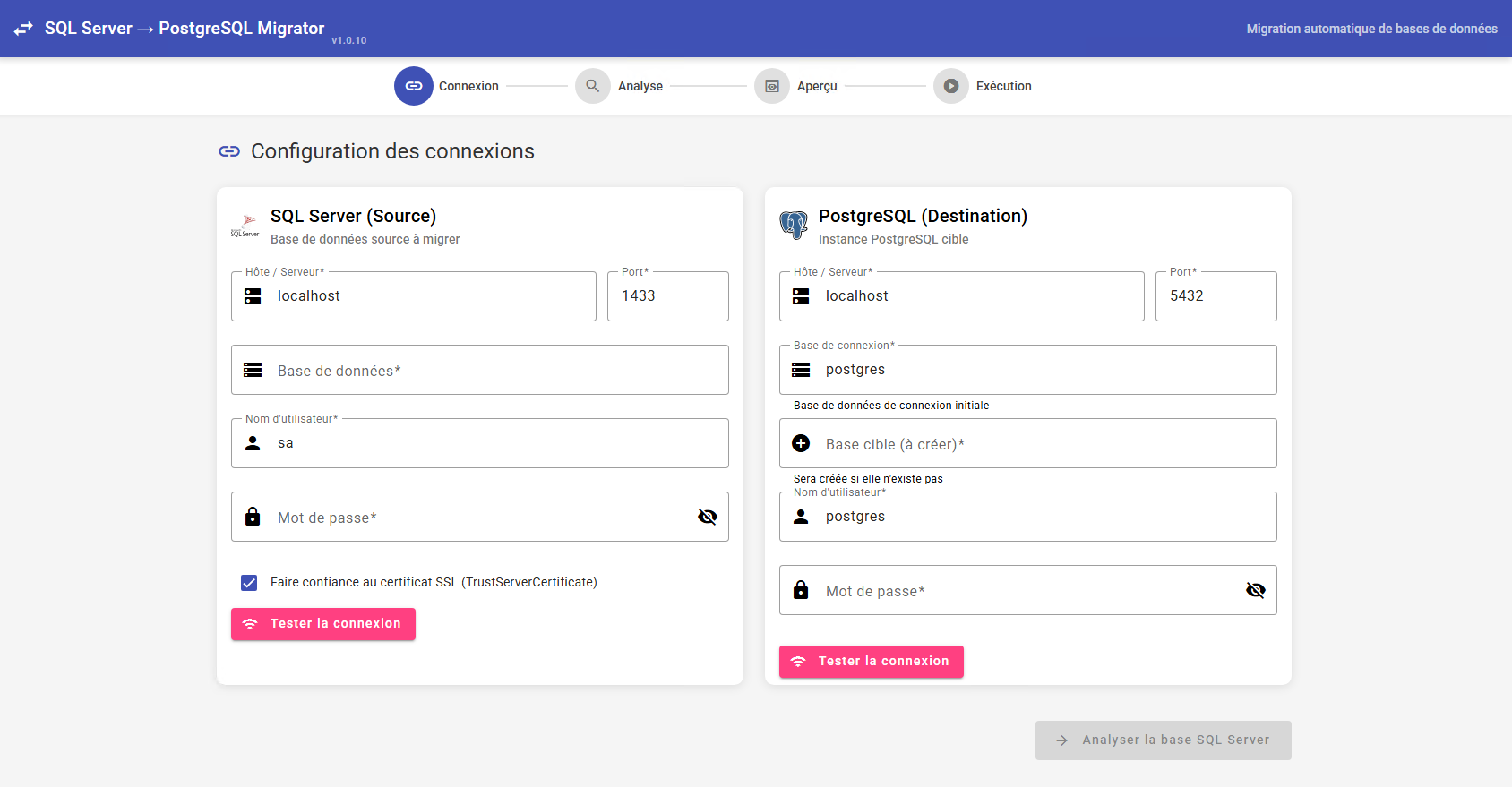The height and width of the screenshot is (787, 1512).
Task: Click Base de données de connexion initiale hint
Action: pos(891,406)
